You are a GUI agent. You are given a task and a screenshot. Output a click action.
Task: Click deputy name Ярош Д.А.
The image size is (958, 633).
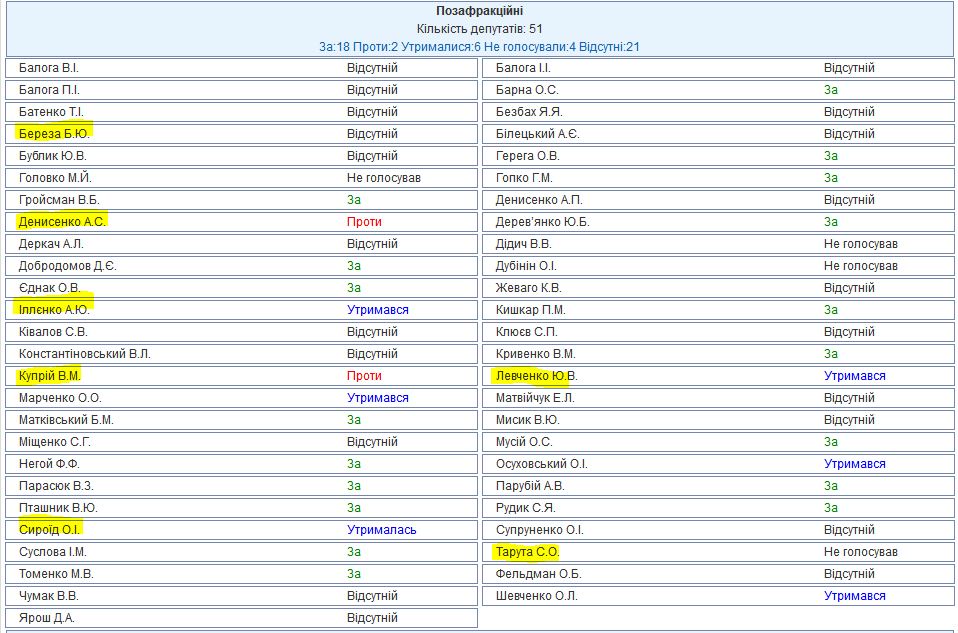coord(47,618)
